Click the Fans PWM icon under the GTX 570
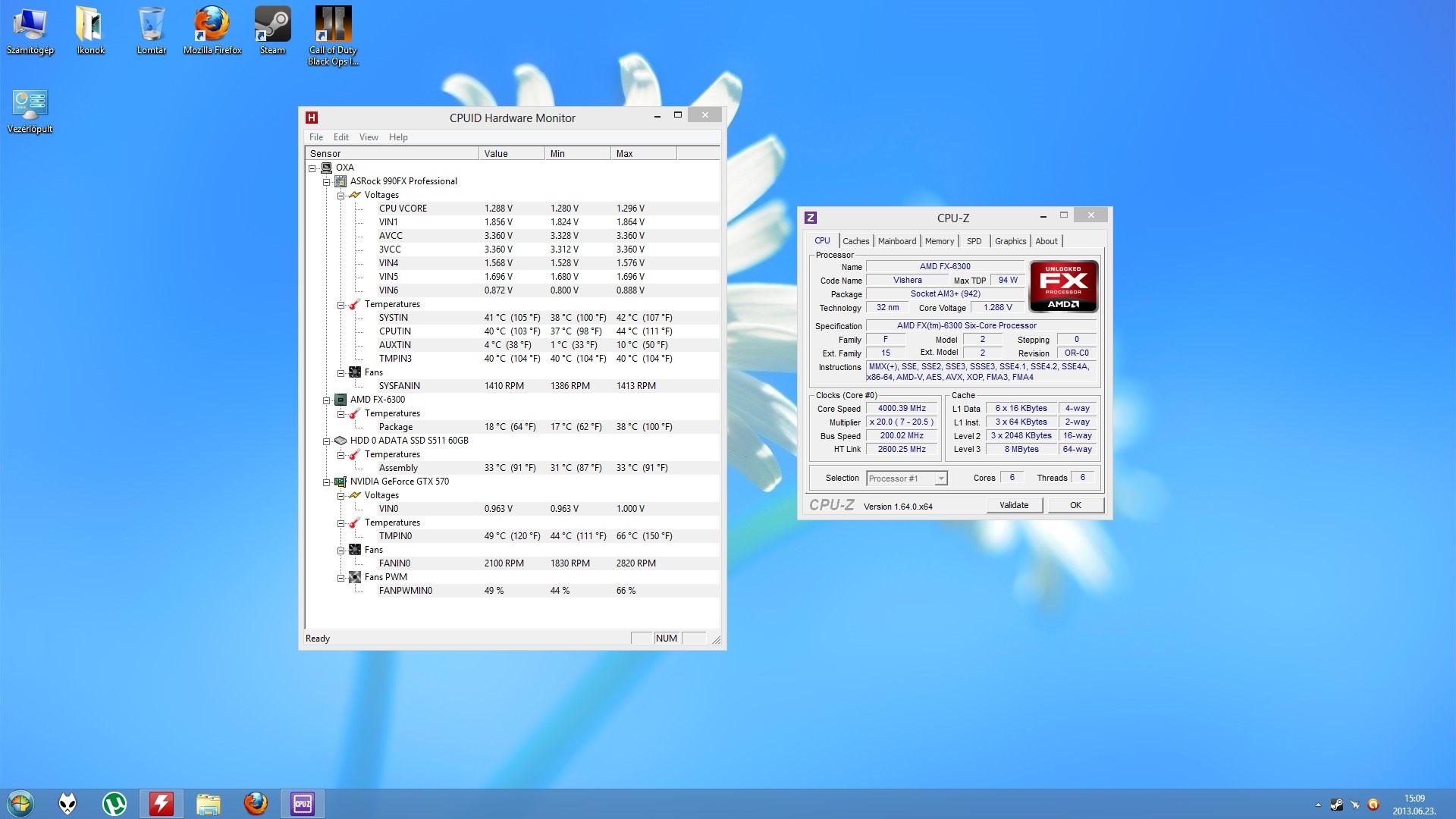This screenshot has width=1456, height=819. [355, 577]
